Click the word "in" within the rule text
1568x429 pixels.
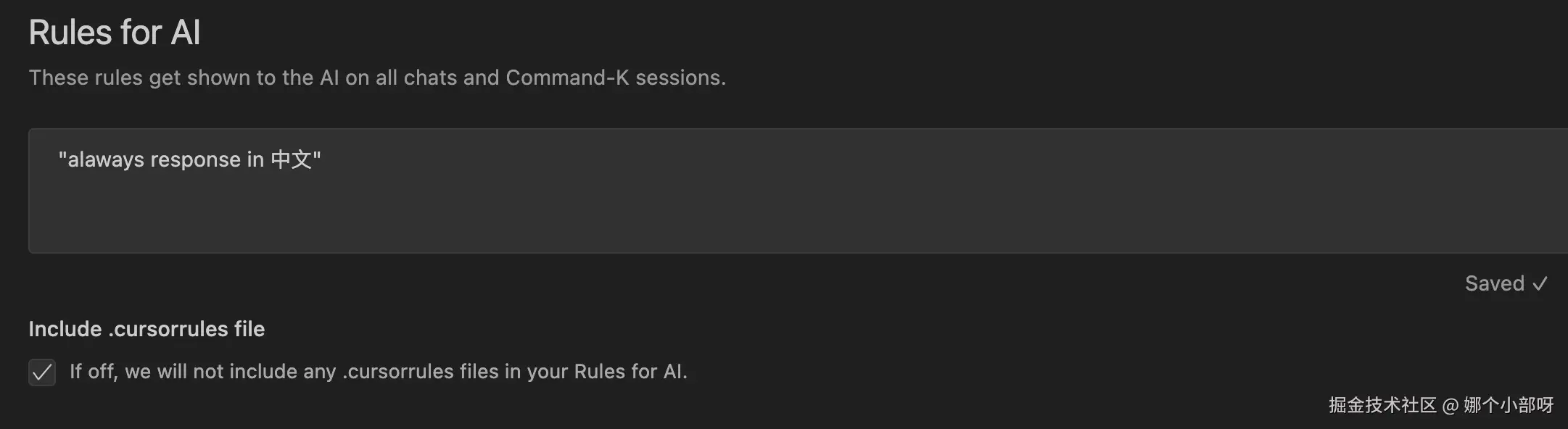255,159
